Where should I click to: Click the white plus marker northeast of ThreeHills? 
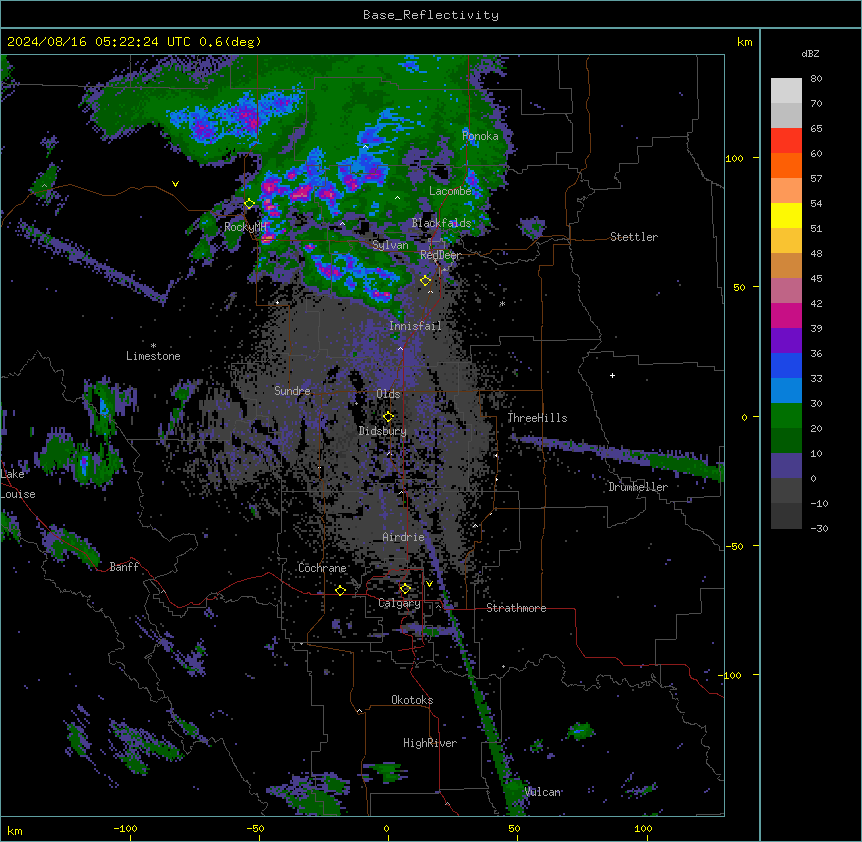pos(612,375)
